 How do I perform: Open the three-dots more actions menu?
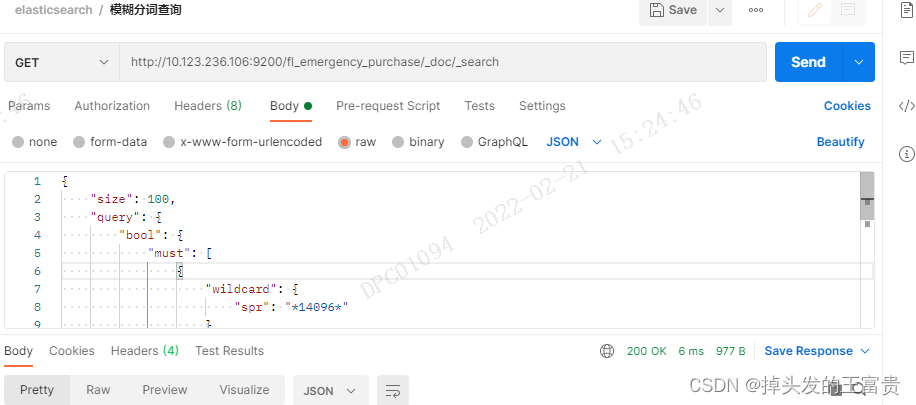coord(756,10)
